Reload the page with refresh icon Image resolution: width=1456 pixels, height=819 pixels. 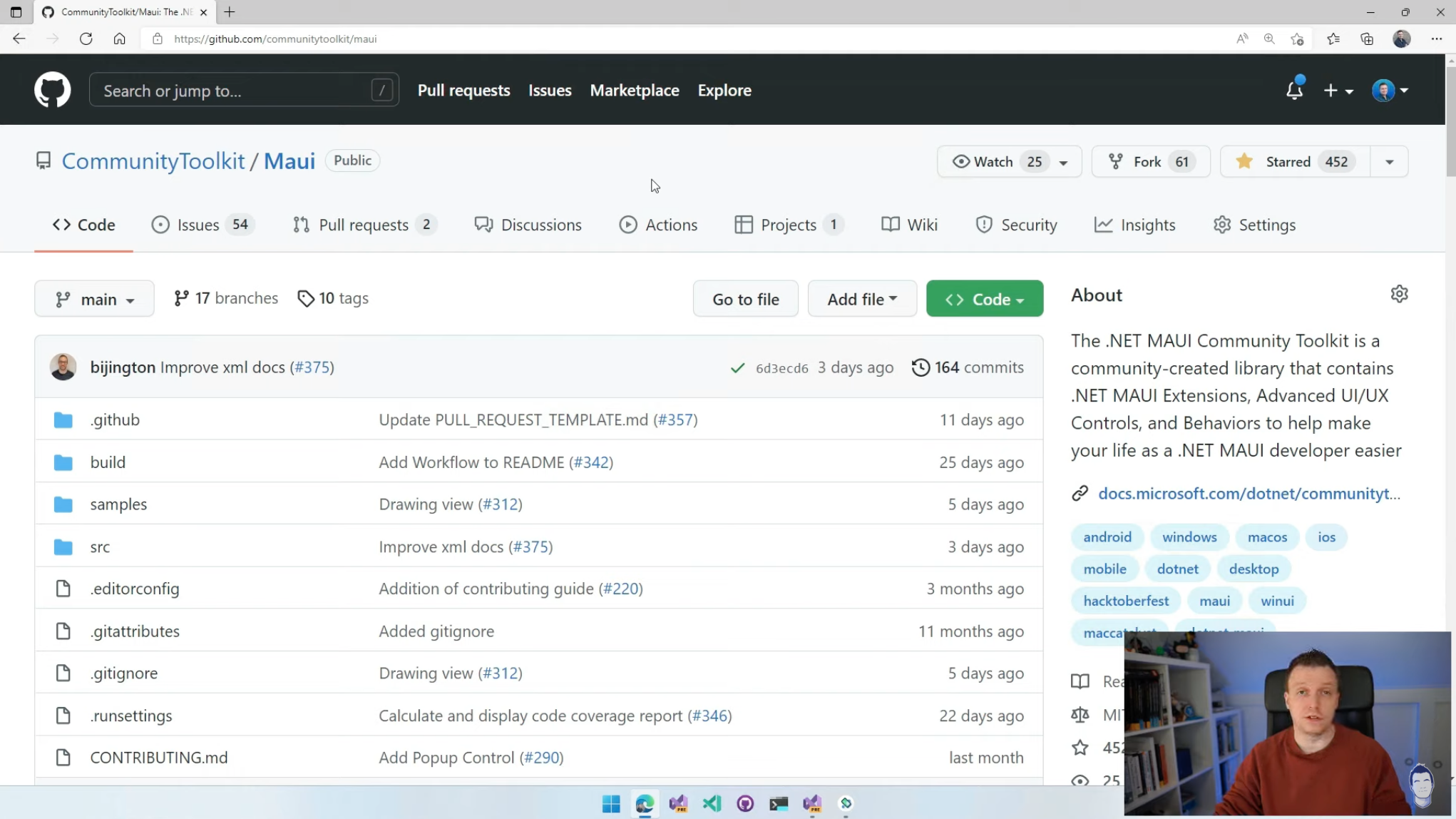pyautogui.click(x=86, y=39)
